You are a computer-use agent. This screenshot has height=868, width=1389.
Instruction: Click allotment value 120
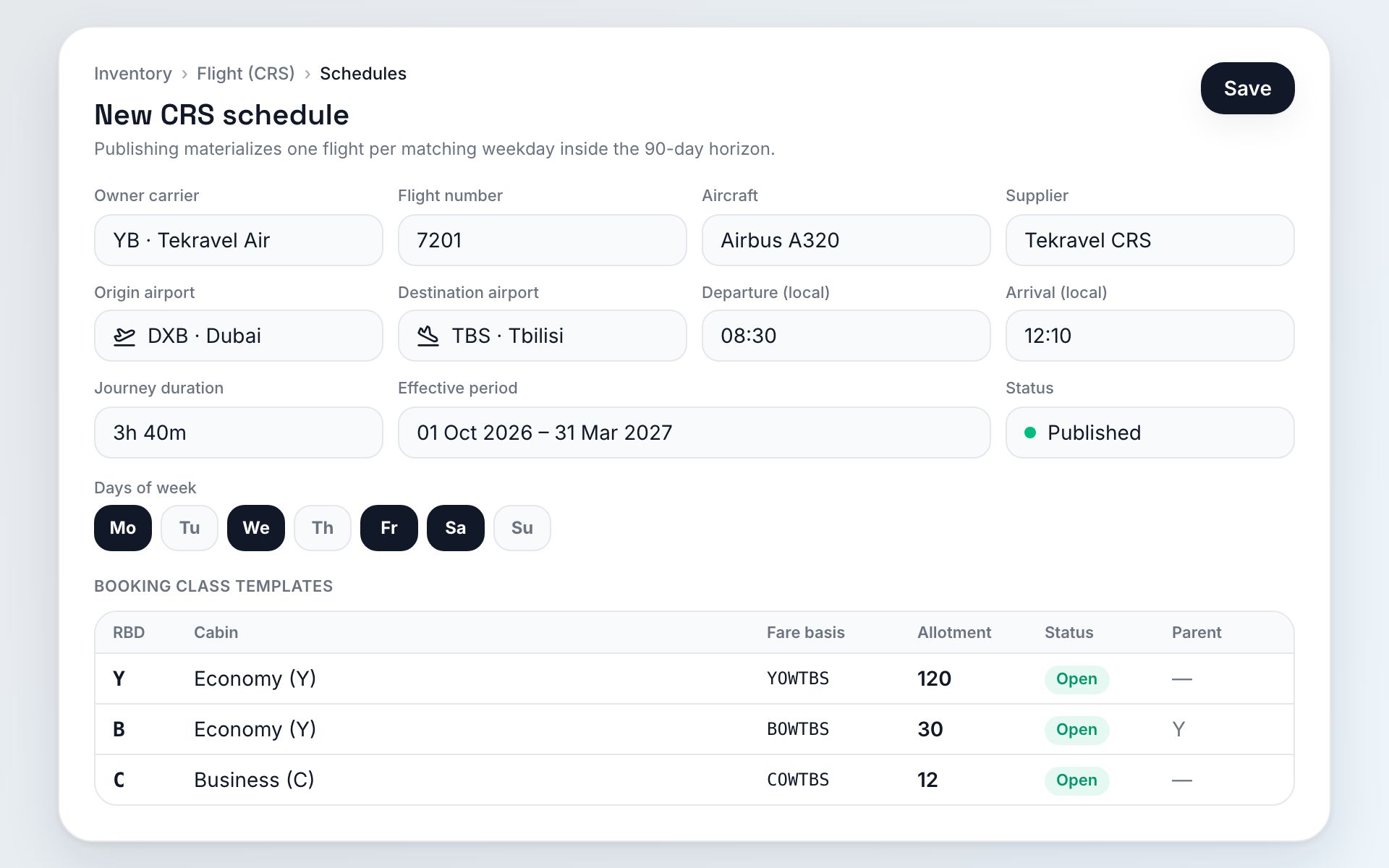click(x=935, y=678)
